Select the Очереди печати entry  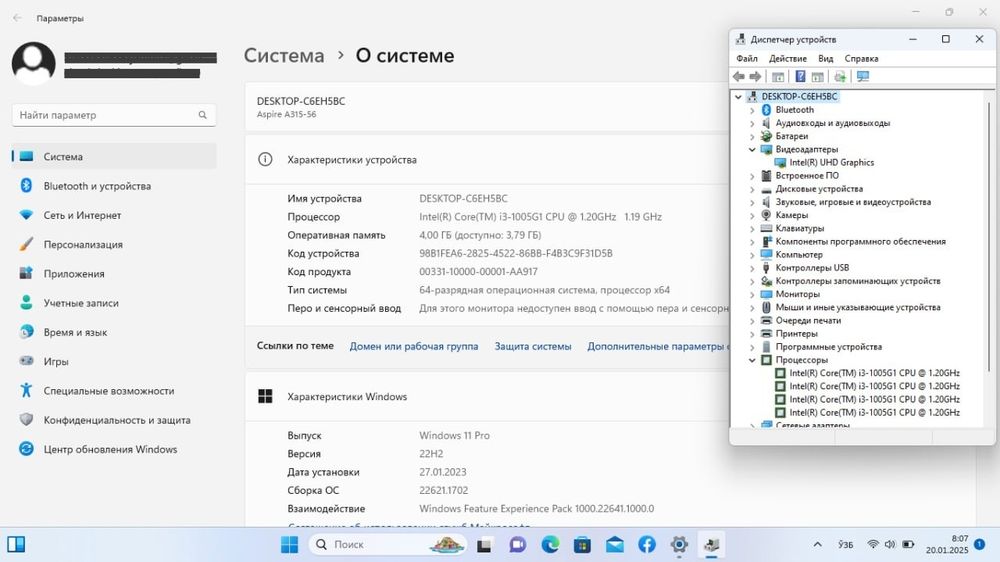coord(808,320)
